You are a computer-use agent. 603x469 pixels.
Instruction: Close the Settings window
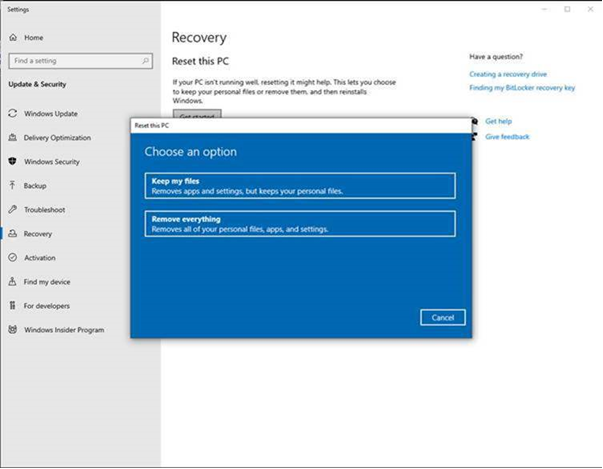[x=590, y=9]
